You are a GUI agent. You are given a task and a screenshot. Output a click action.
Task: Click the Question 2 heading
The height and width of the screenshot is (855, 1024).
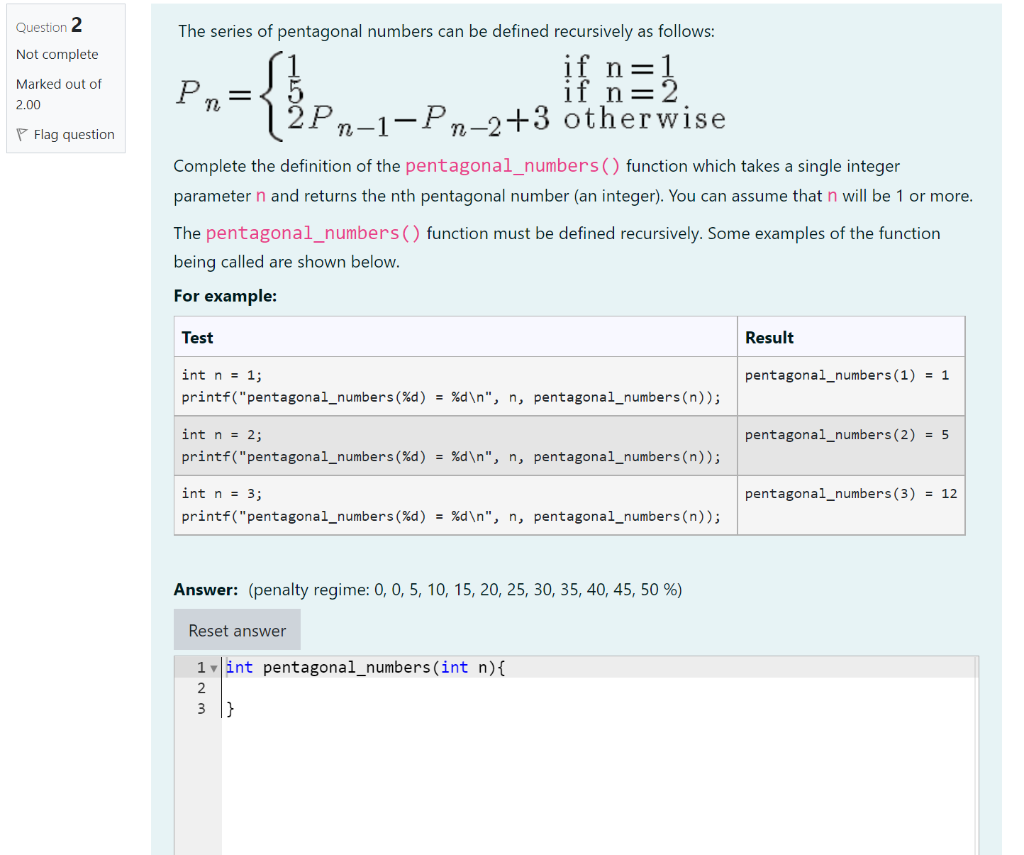pyautogui.click(x=49, y=25)
